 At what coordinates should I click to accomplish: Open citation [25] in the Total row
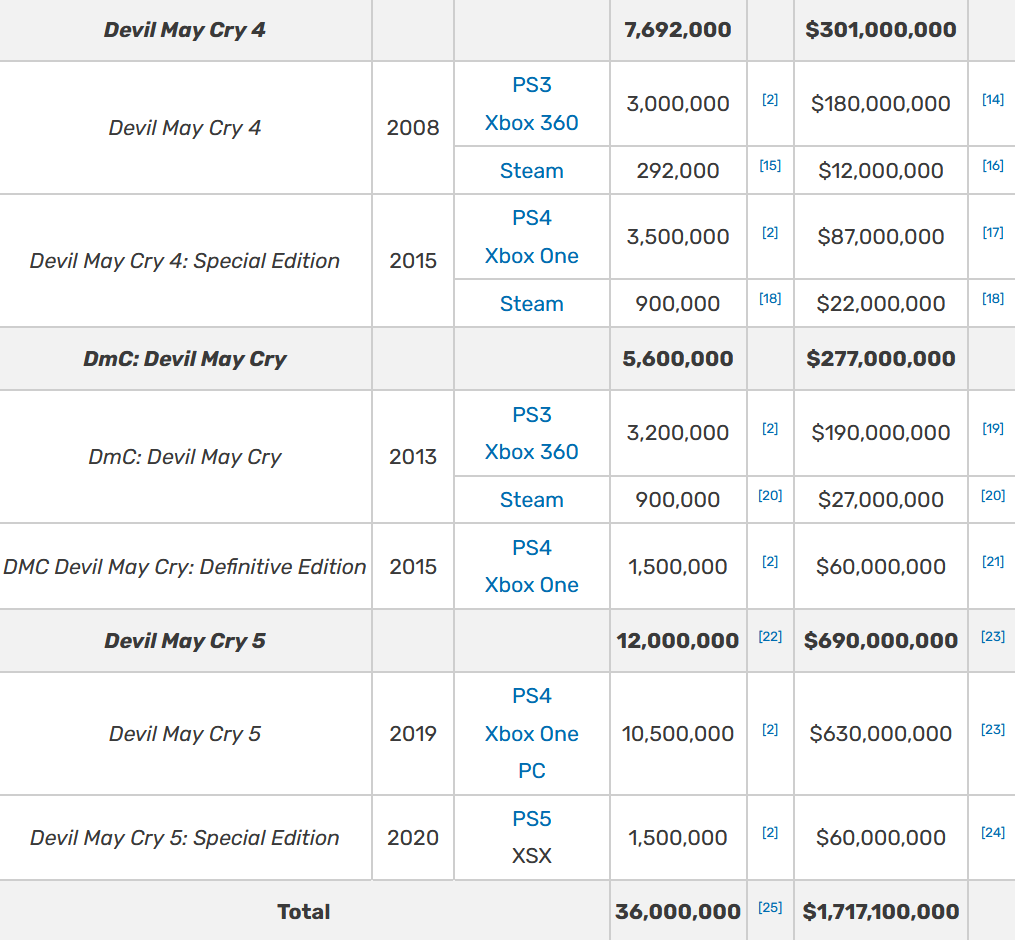[769, 907]
